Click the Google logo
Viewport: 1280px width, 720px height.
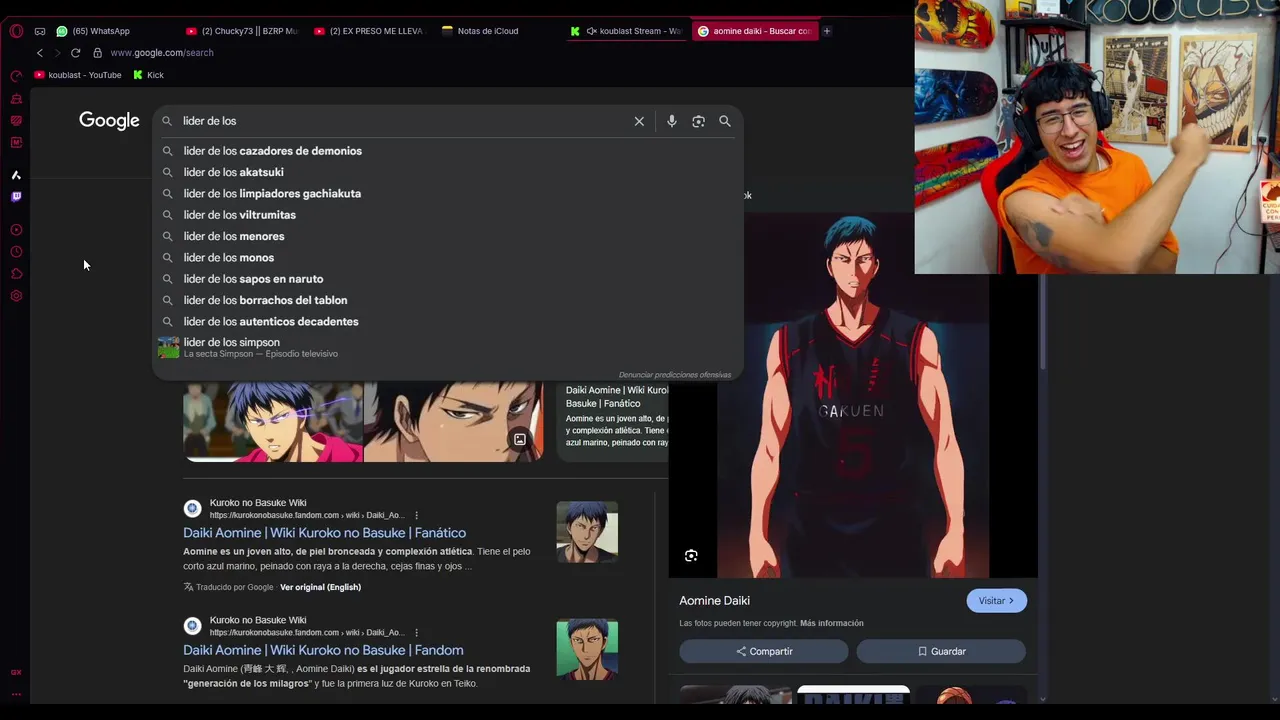[109, 121]
